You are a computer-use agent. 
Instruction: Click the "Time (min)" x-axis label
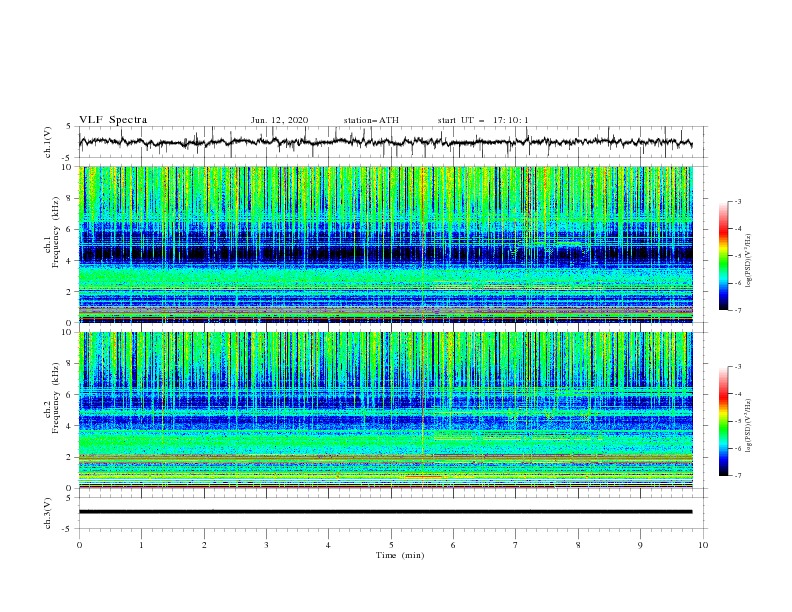tap(400, 555)
